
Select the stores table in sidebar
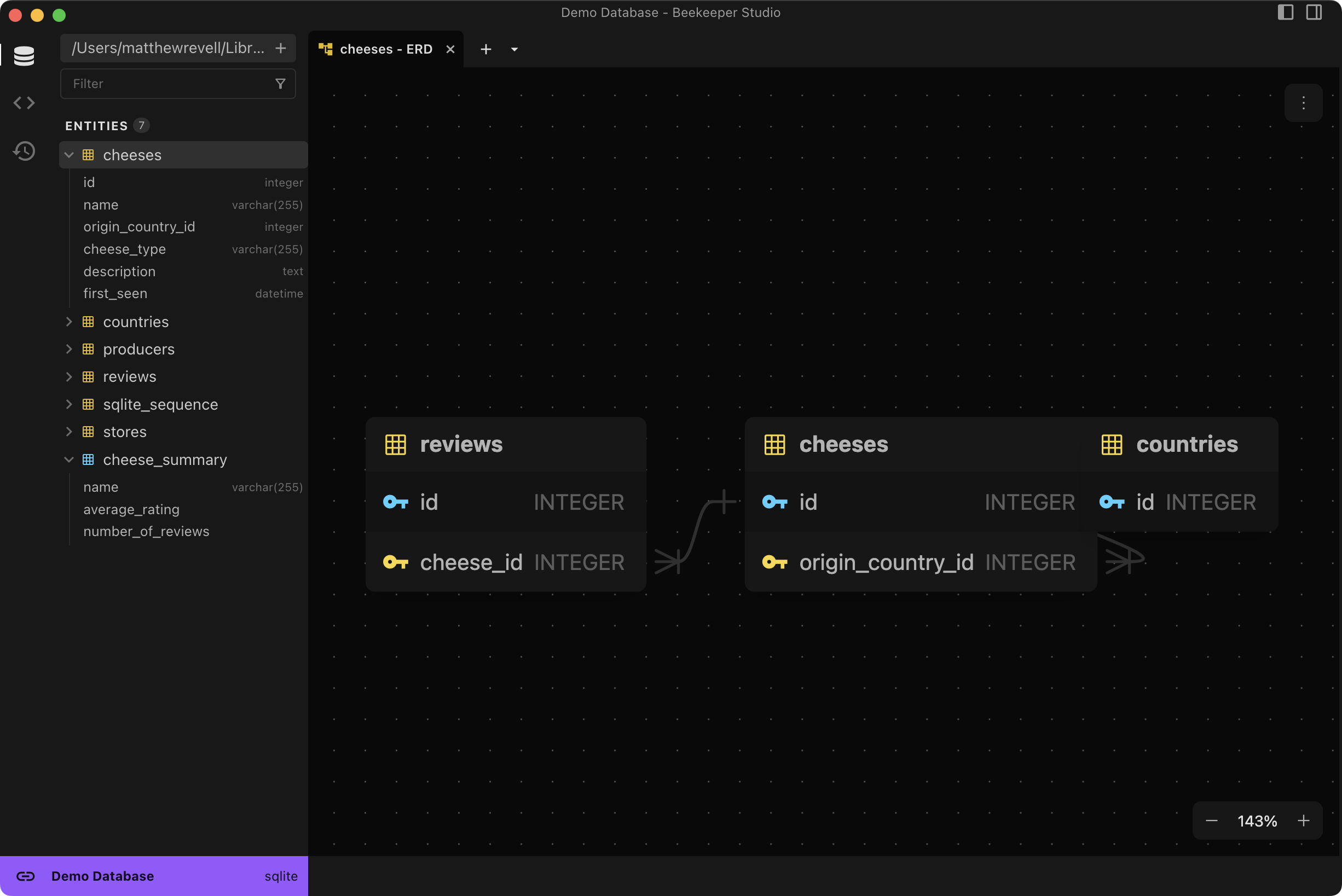click(x=125, y=432)
